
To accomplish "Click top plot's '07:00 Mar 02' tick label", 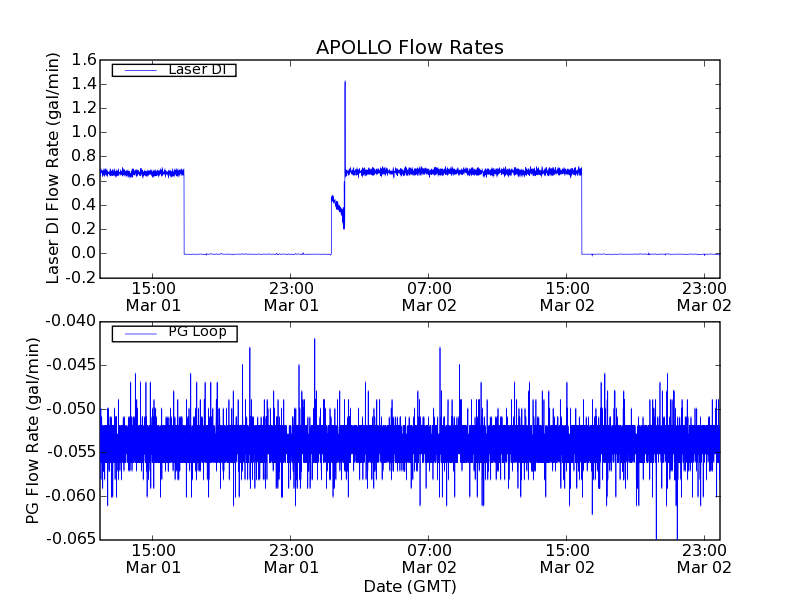I will (429, 297).
